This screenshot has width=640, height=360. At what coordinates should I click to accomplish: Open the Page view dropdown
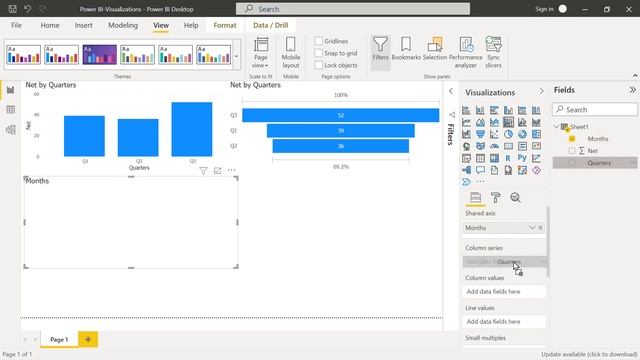tap(260, 53)
